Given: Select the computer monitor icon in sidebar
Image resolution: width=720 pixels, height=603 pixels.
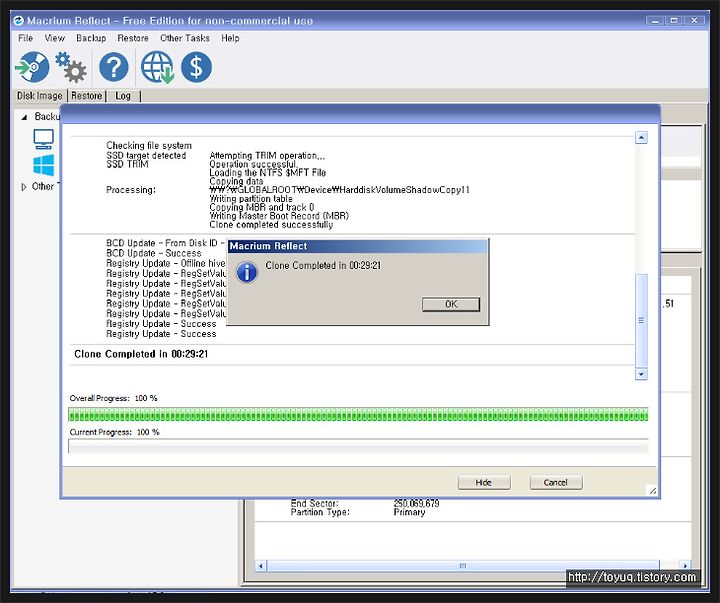Looking at the screenshot, I should 44,139.
